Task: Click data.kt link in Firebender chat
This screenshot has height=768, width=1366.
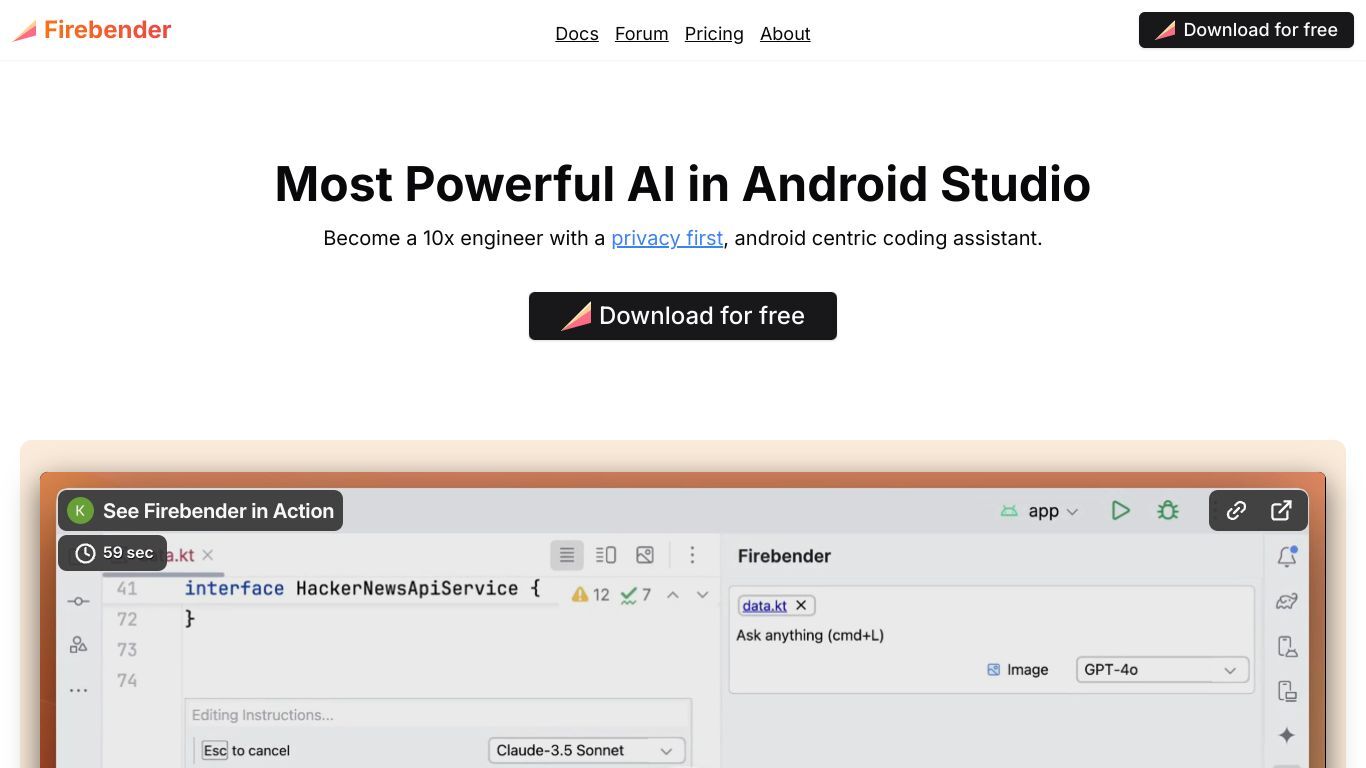Action: [x=764, y=605]
